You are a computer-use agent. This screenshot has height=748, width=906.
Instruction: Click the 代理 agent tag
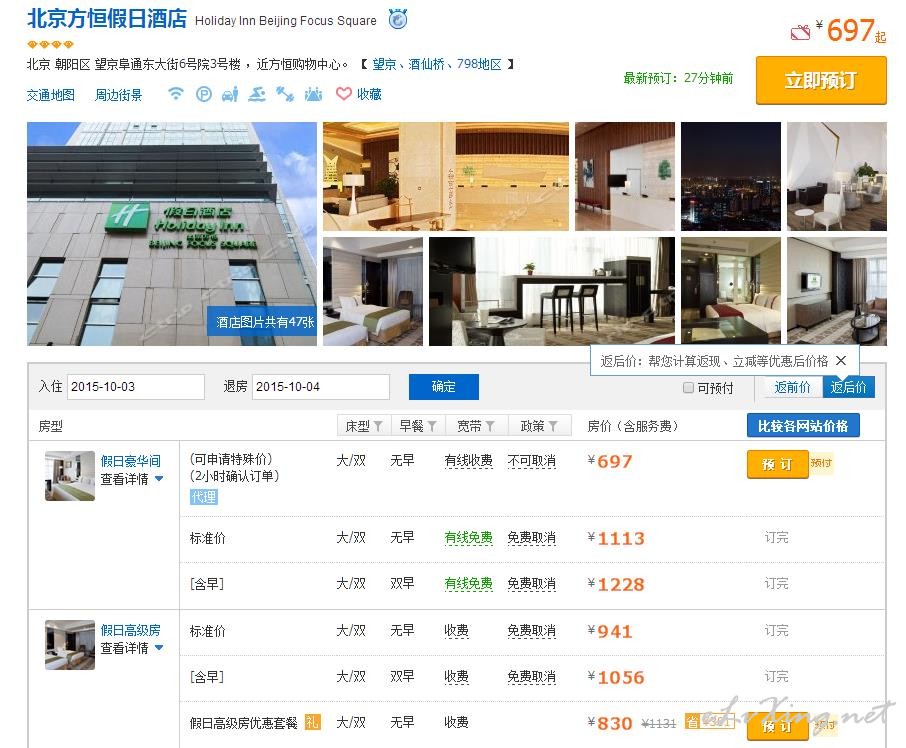click(203, 497)
